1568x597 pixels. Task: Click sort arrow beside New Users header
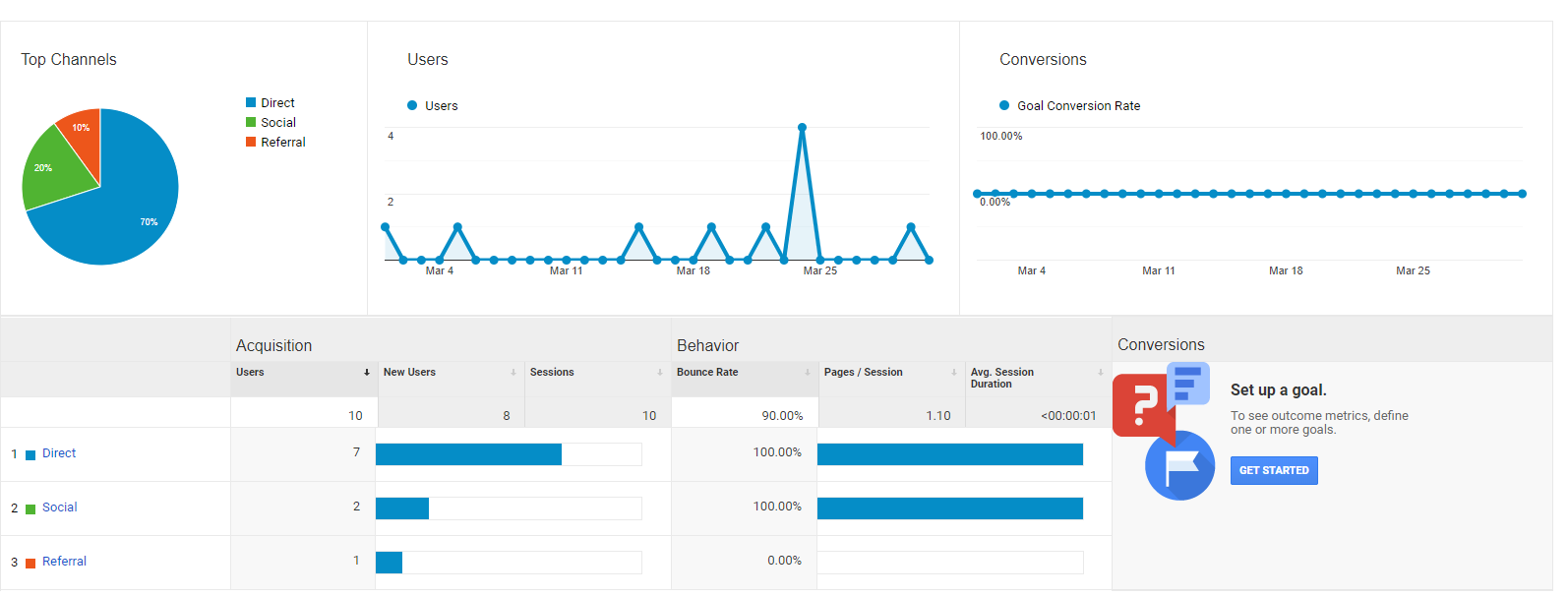513,373
